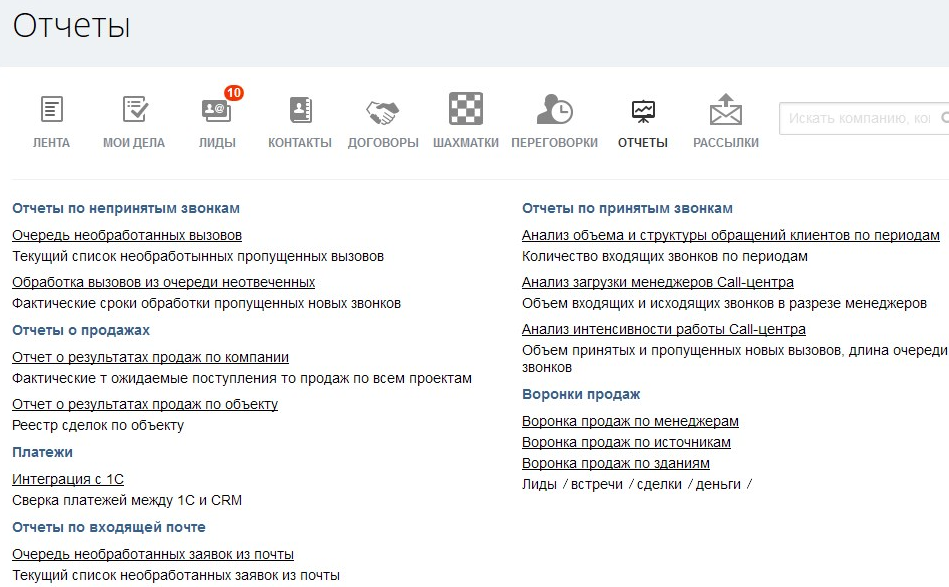
Task: Click the Отчеты page title
Action: pyautogui.click(x=71, y=26)
